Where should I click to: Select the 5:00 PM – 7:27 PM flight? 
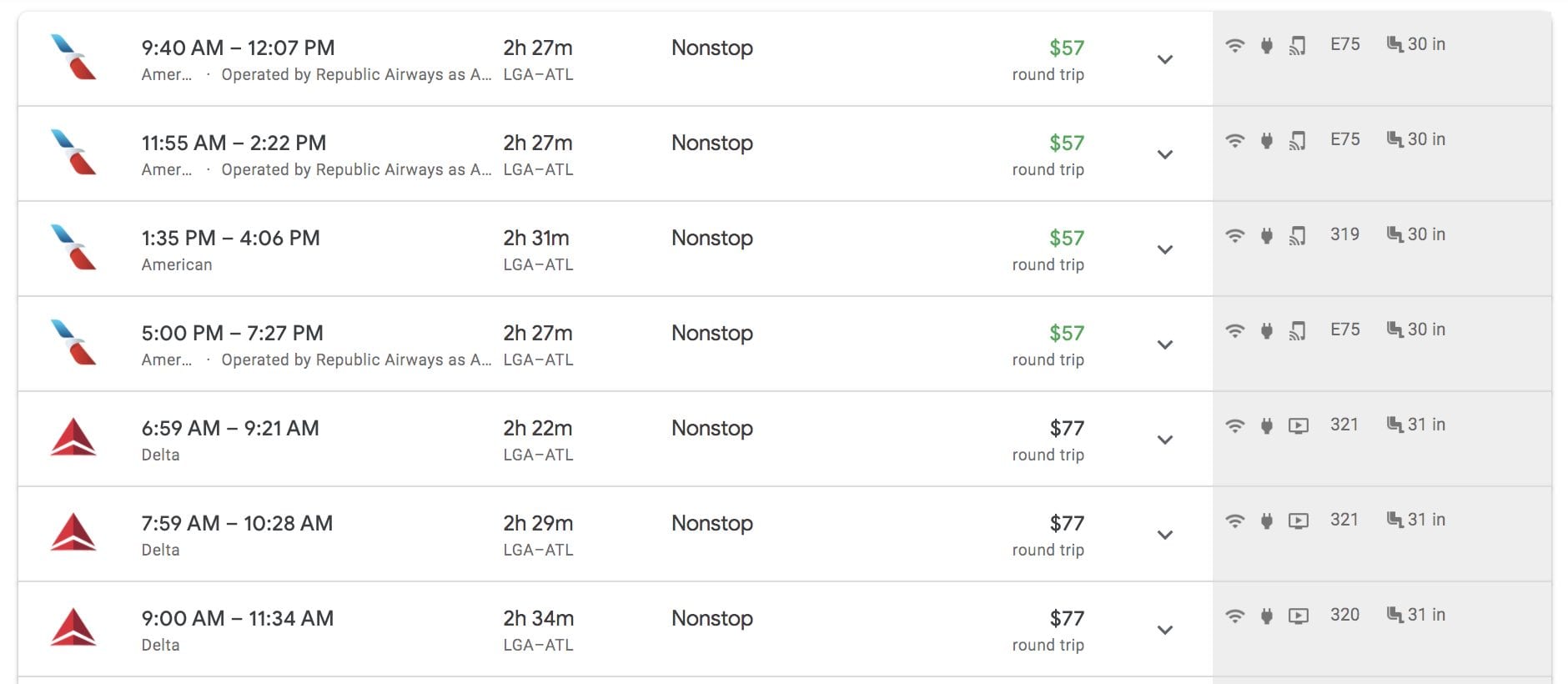pyautogui.click(x=616, y=344)
